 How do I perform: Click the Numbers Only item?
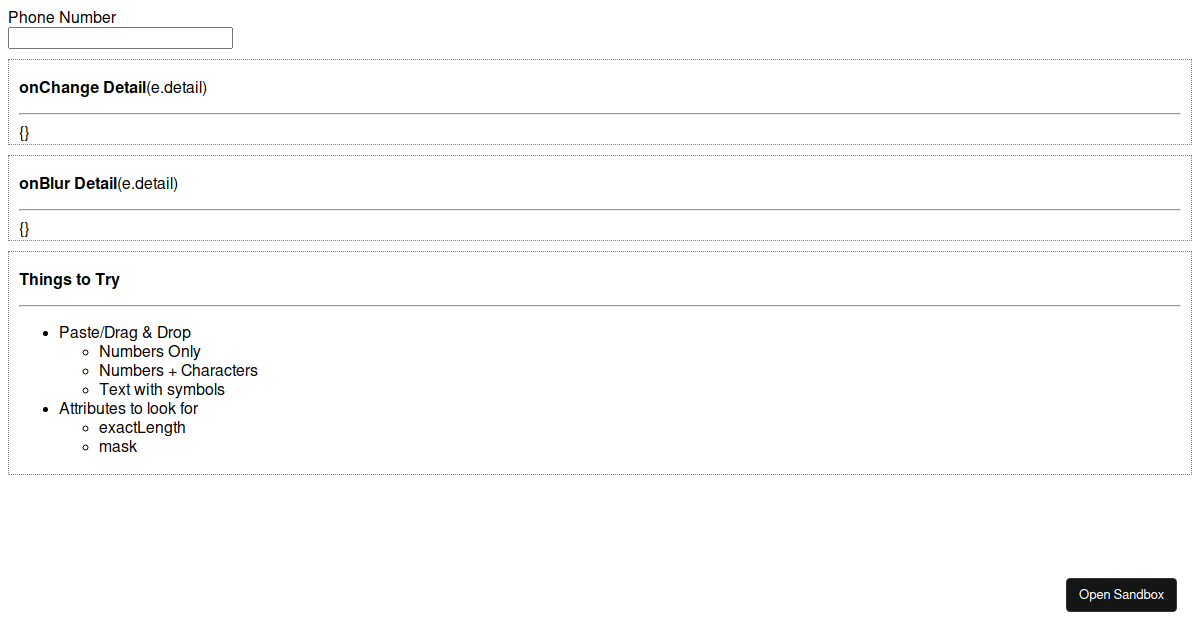[150, 351]
